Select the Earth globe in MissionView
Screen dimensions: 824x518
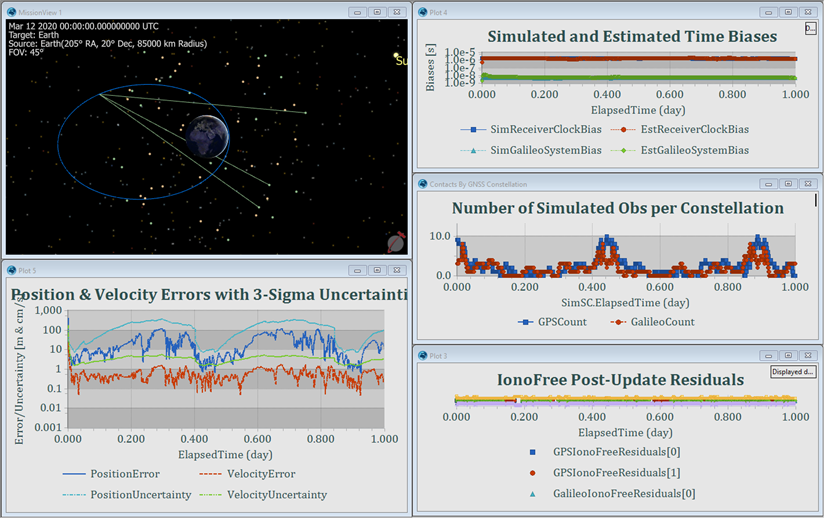pos(208,137)
